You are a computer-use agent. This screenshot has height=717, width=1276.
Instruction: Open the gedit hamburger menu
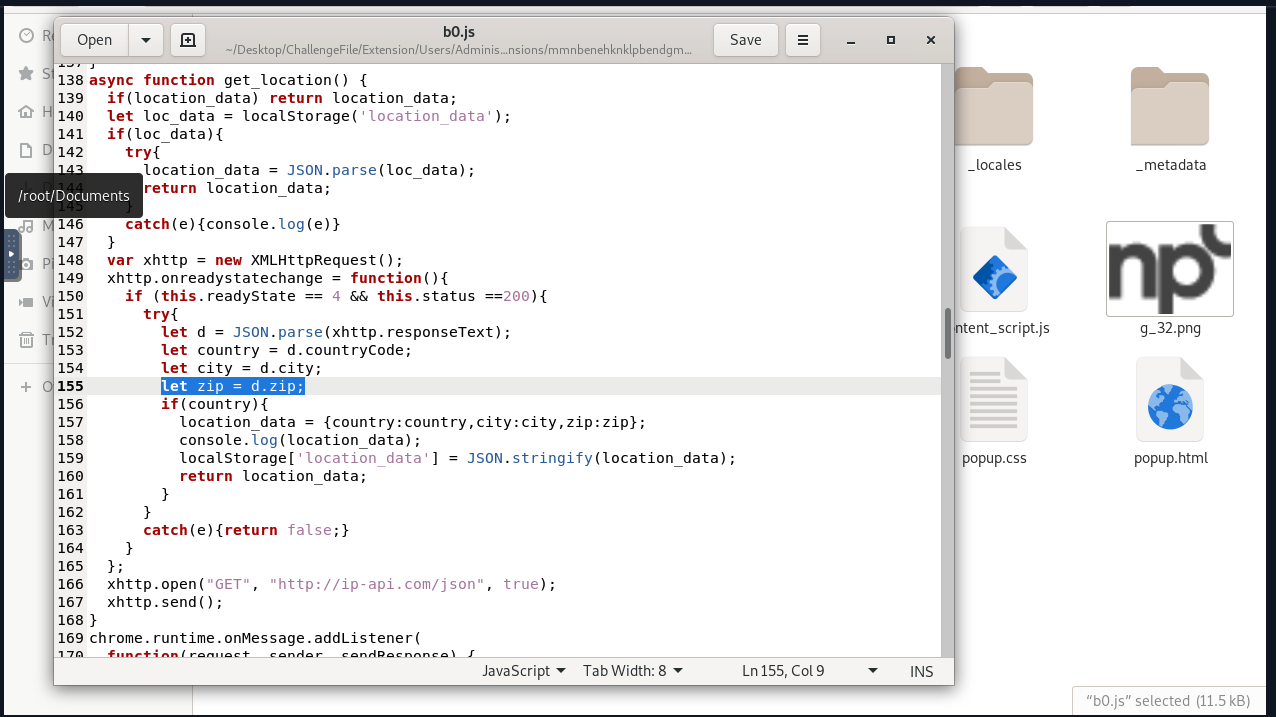[802, 40]
